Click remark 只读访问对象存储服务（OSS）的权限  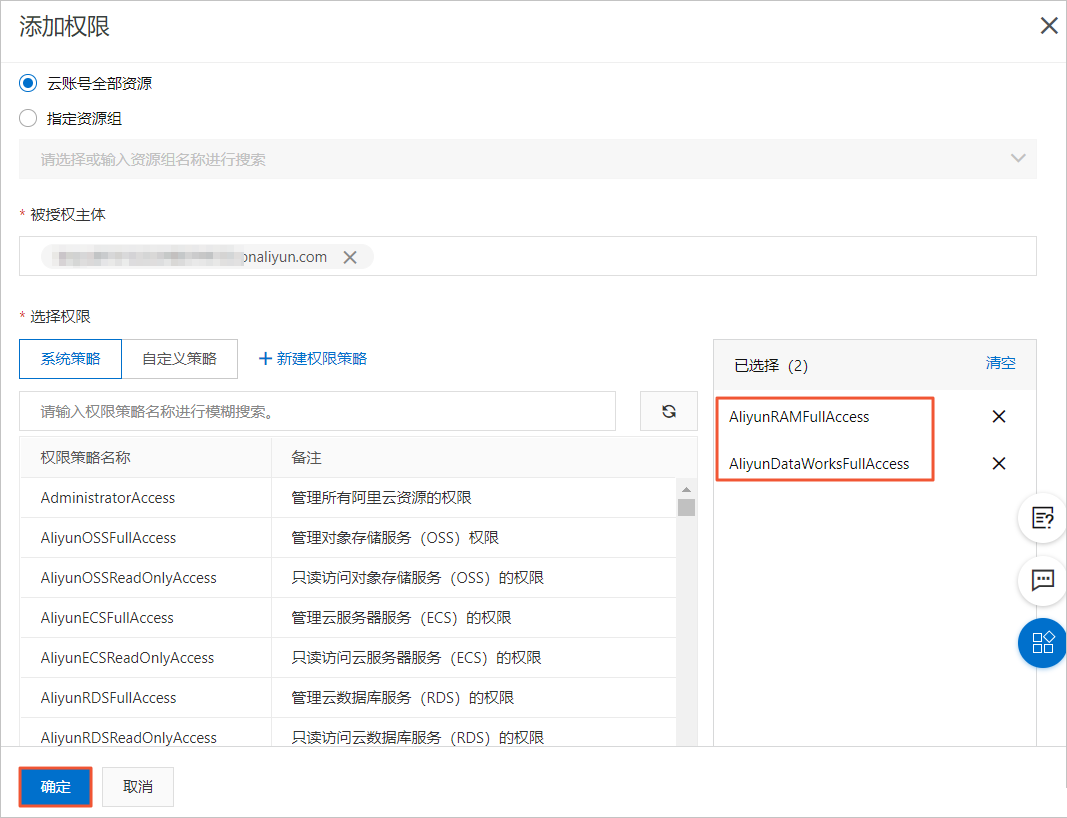[x=417, y=578]
